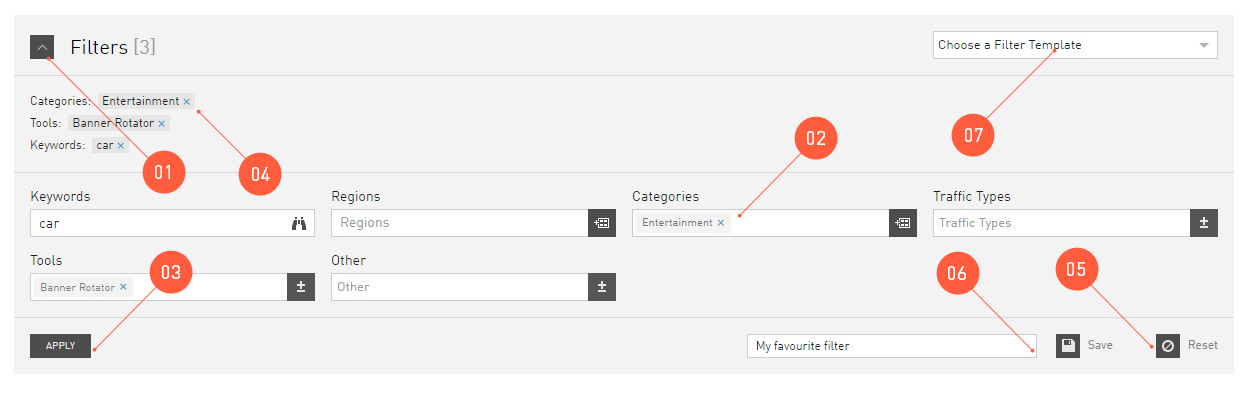Image resolution: width=1254 pixels, height=394 pixels.
Task: Collapse the Filters panel with chevron button
Action: coord(42,47)
